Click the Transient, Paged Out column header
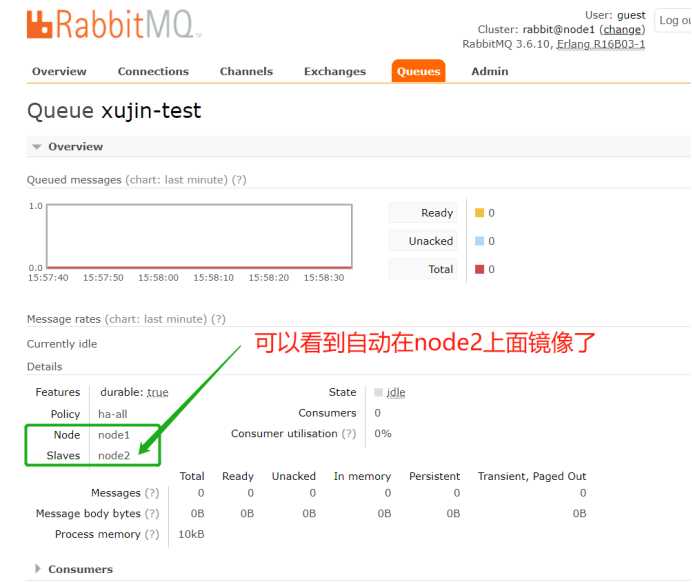692x583 pixels. click(x=532, y=477)
